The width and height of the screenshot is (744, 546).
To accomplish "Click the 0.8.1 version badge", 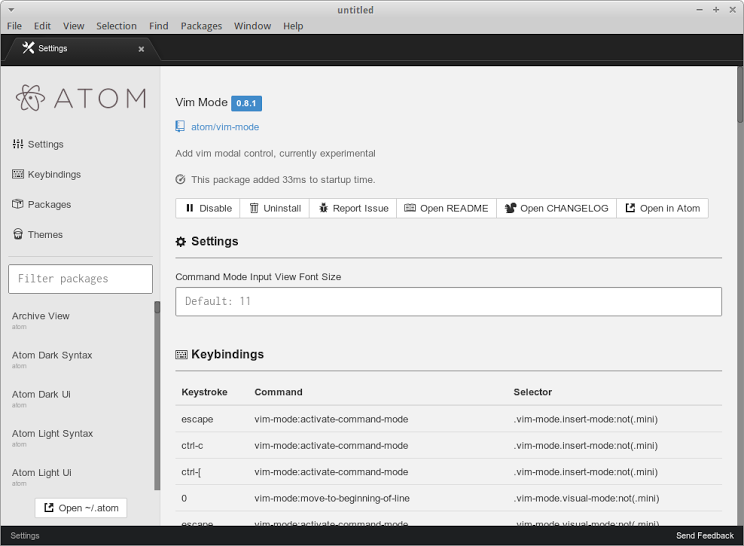I will [x=246, y=103].
